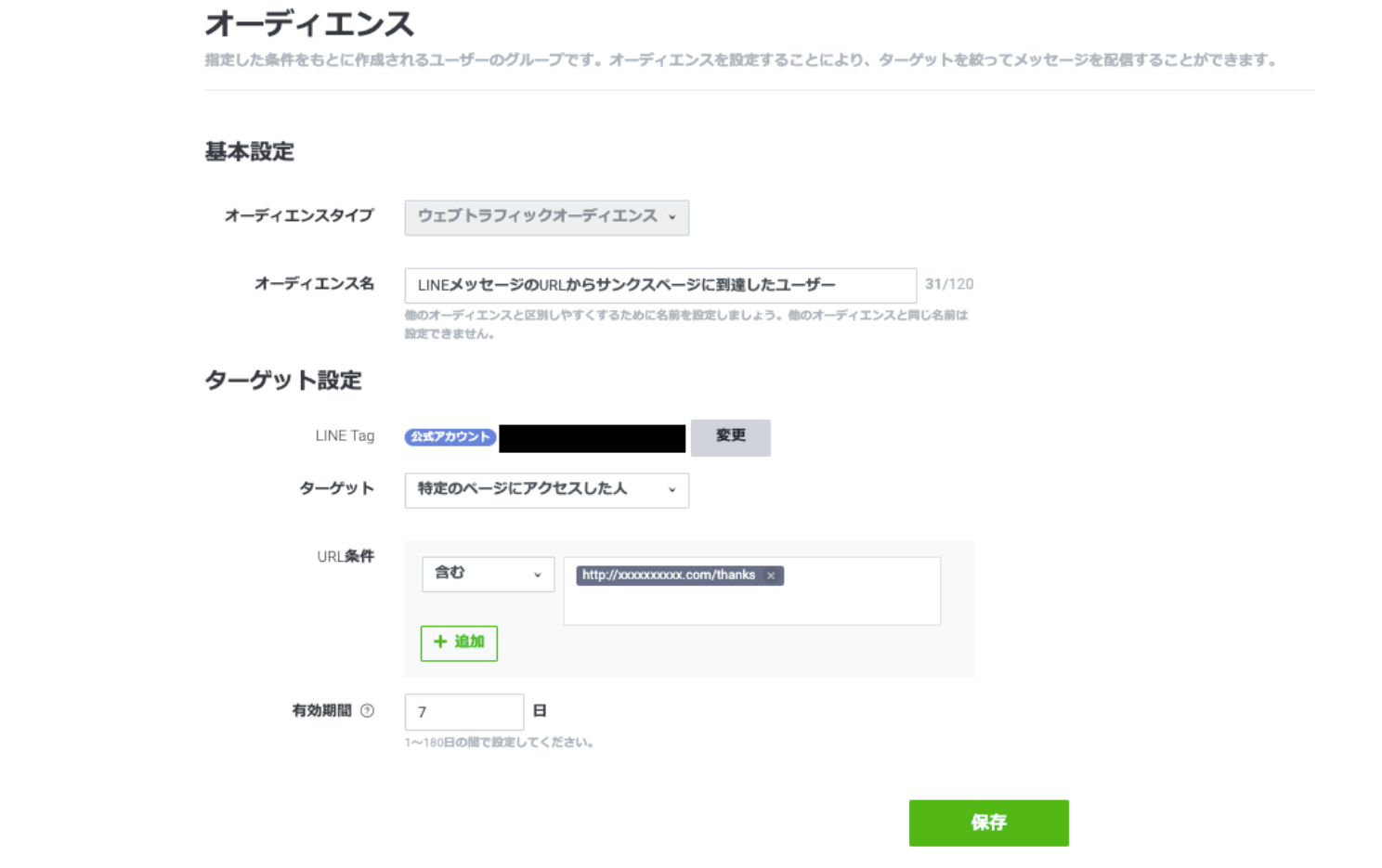
Task: Click the ターゲット設定 section heading
Action: point(282,381)
